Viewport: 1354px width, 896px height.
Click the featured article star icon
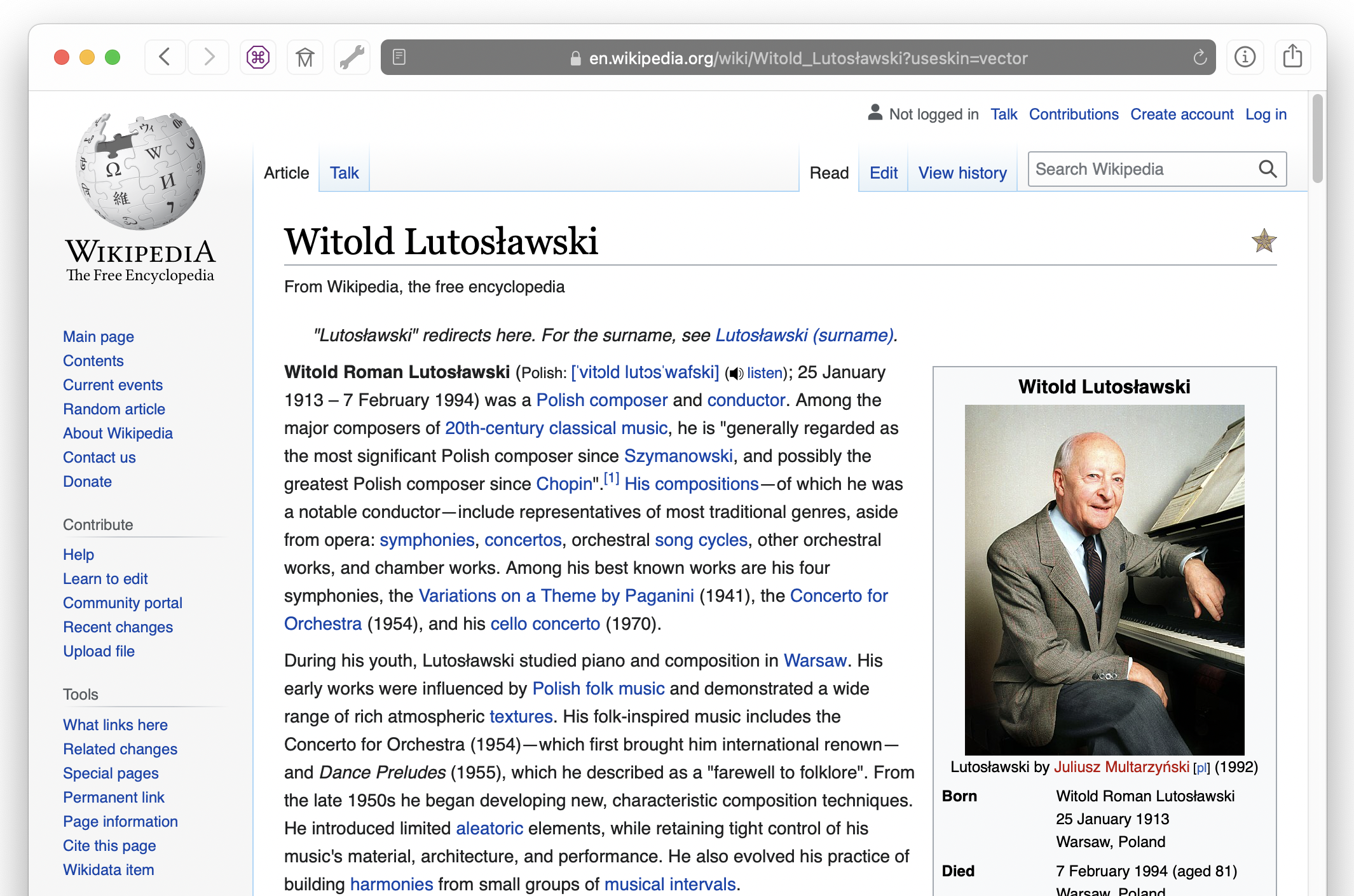pyautogui.click(x=1264, y=241)
